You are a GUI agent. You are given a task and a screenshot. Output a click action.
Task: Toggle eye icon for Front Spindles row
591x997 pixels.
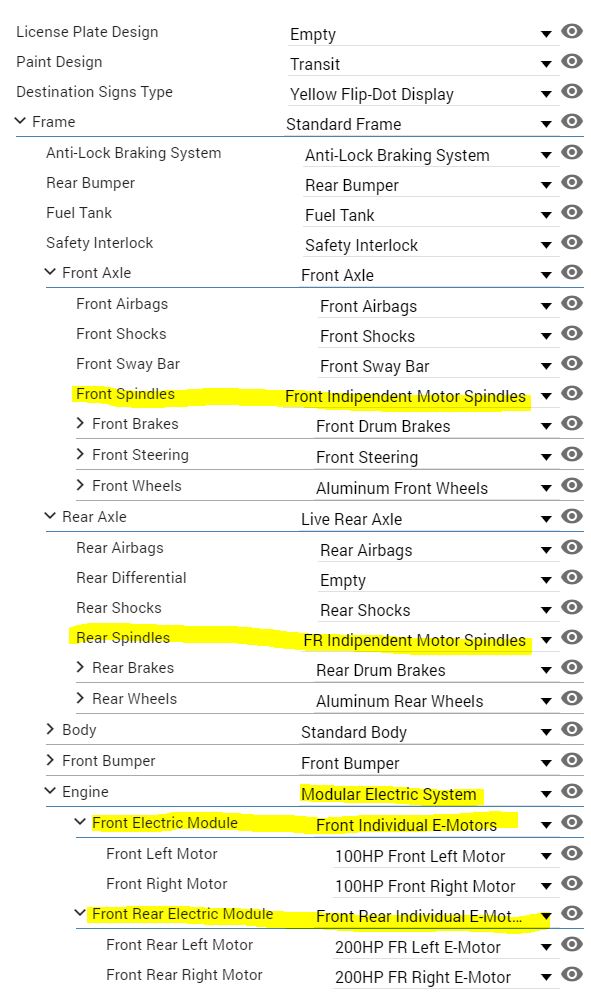coord(572,393)
